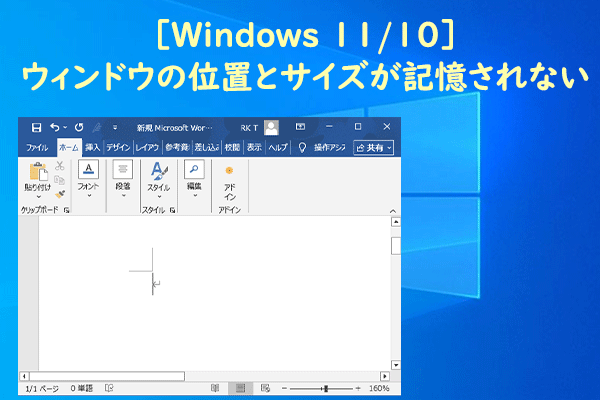
Task: Click the Cut scissors icon
Action: coord(60,166)
